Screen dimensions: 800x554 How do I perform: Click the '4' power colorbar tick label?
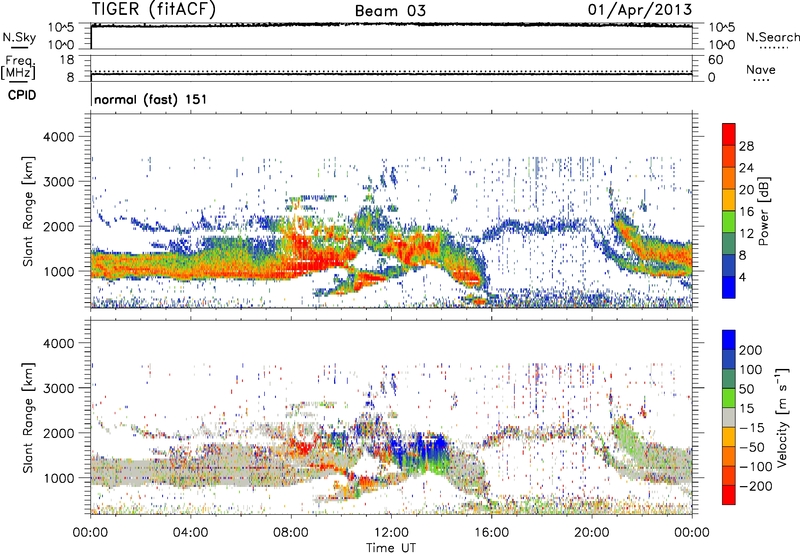tap(743, 277)
